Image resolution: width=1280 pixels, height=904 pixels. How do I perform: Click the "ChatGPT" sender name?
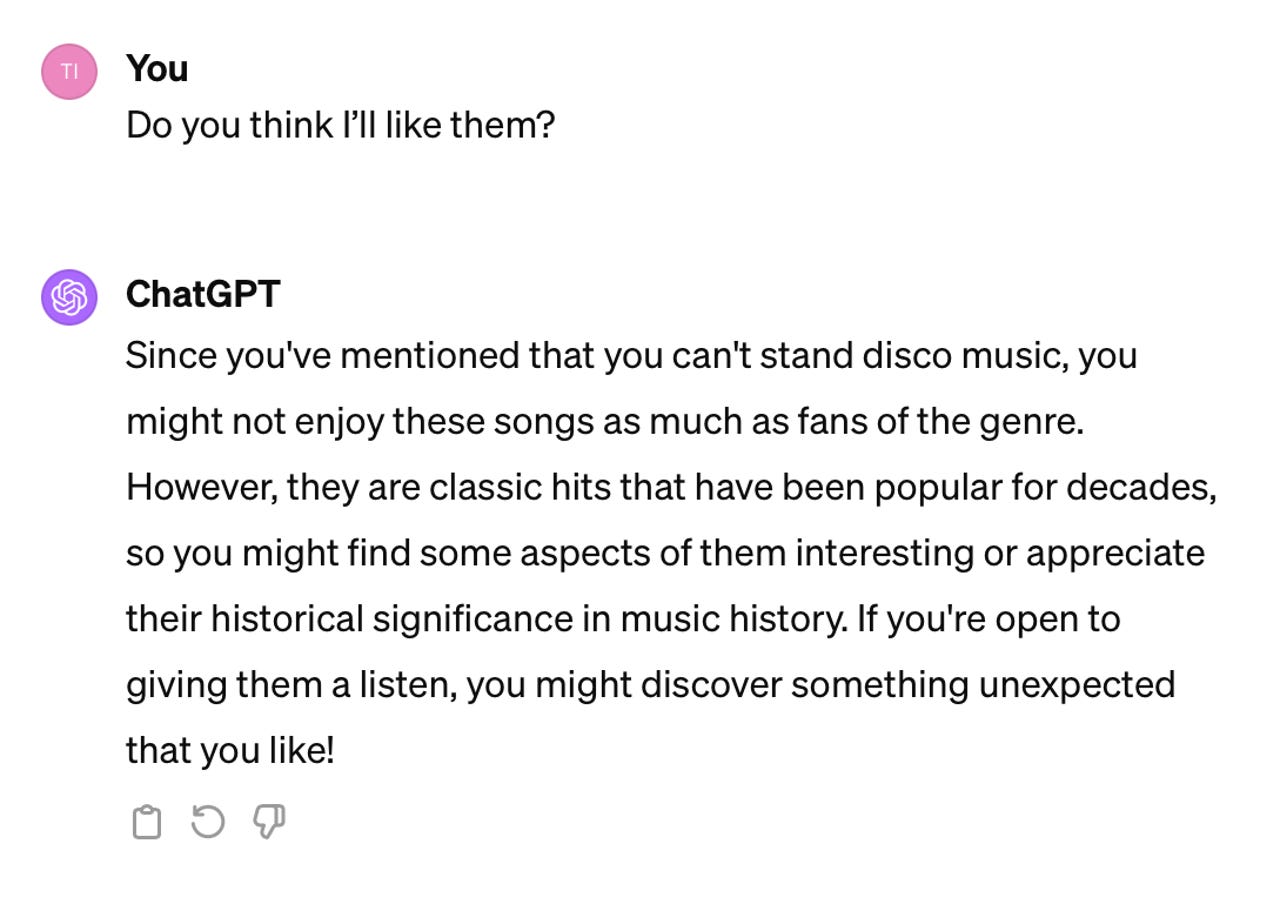203,294
